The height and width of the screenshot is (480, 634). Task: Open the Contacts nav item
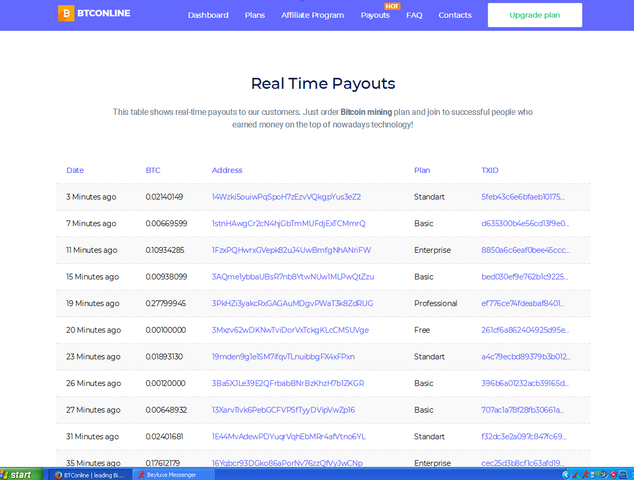(455, 15)
